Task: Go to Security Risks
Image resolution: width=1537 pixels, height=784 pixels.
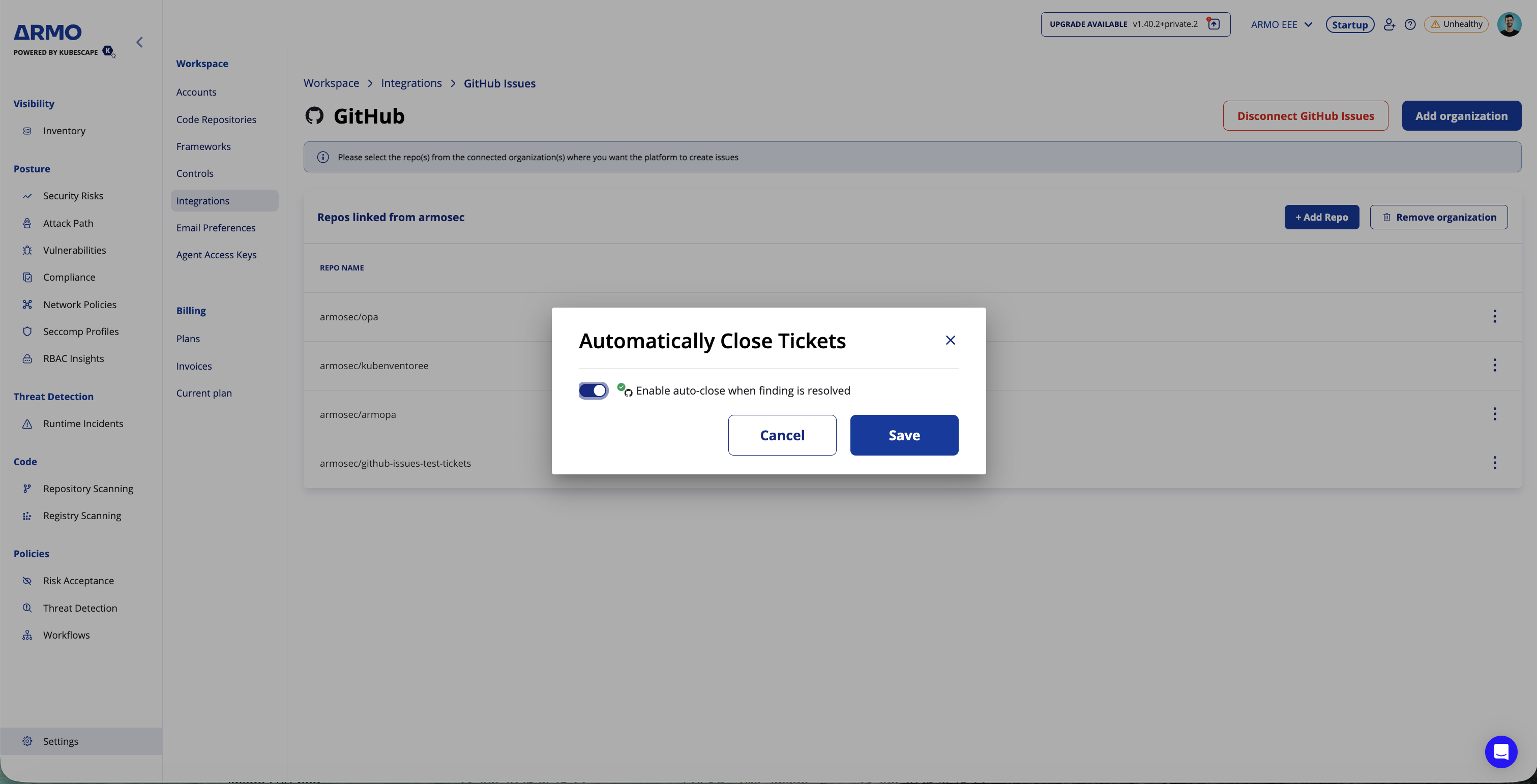Action: 73,196
